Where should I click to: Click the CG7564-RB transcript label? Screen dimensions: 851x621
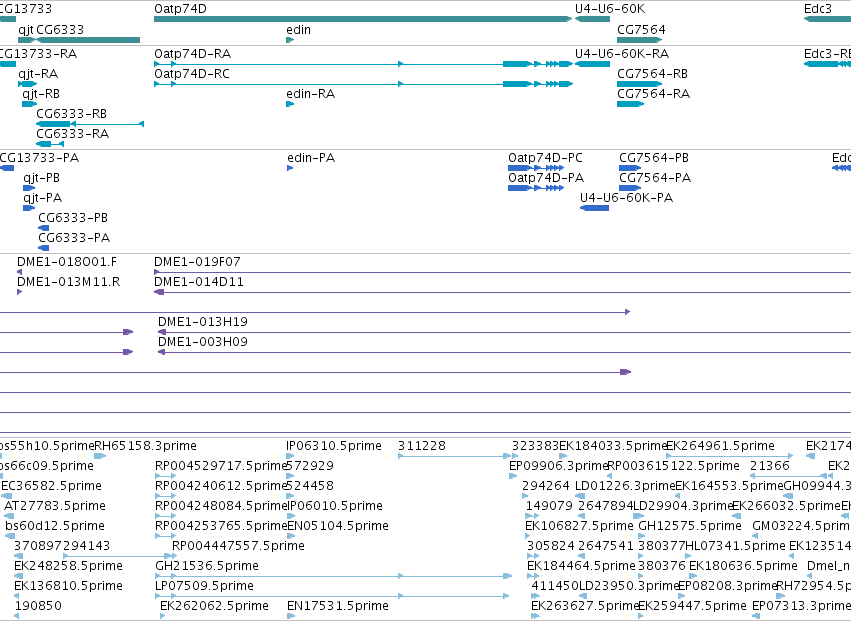point(652,74)
